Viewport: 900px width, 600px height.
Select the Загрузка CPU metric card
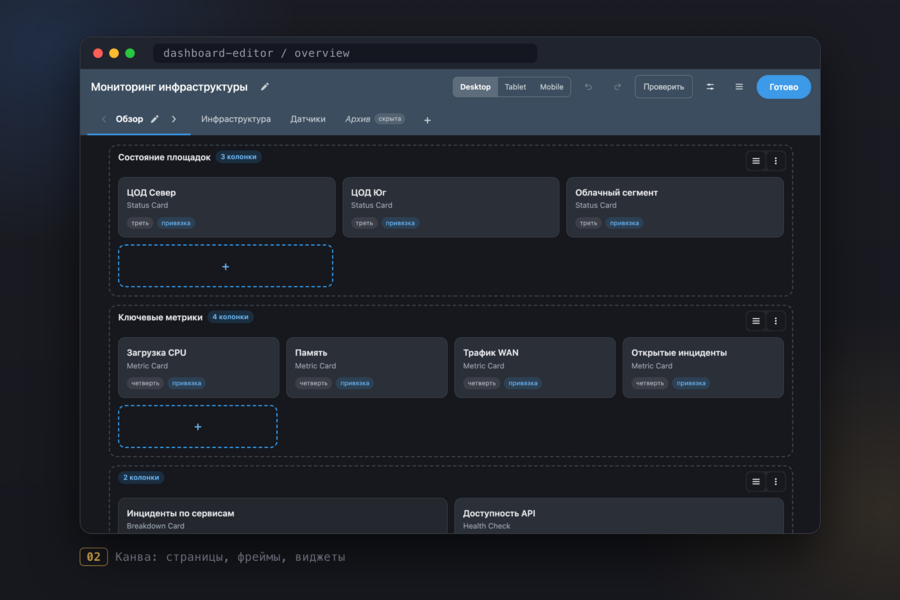point(199,367)
